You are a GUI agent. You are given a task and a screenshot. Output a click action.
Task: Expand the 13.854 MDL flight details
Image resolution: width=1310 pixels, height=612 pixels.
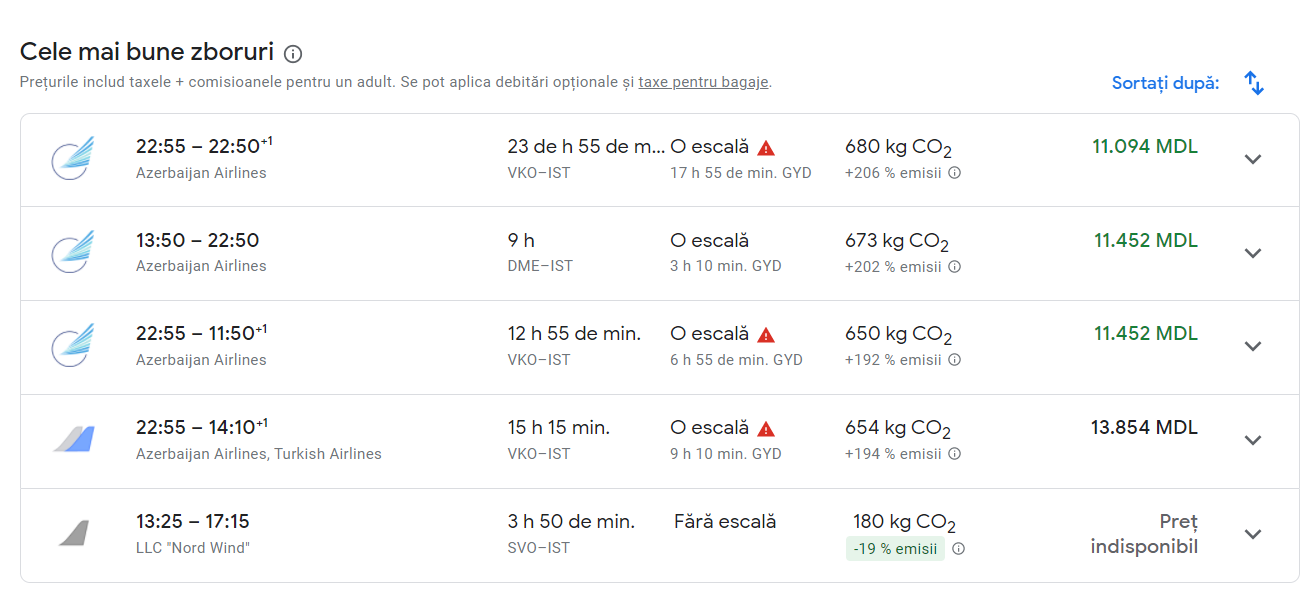click(x=1253, y=440)
